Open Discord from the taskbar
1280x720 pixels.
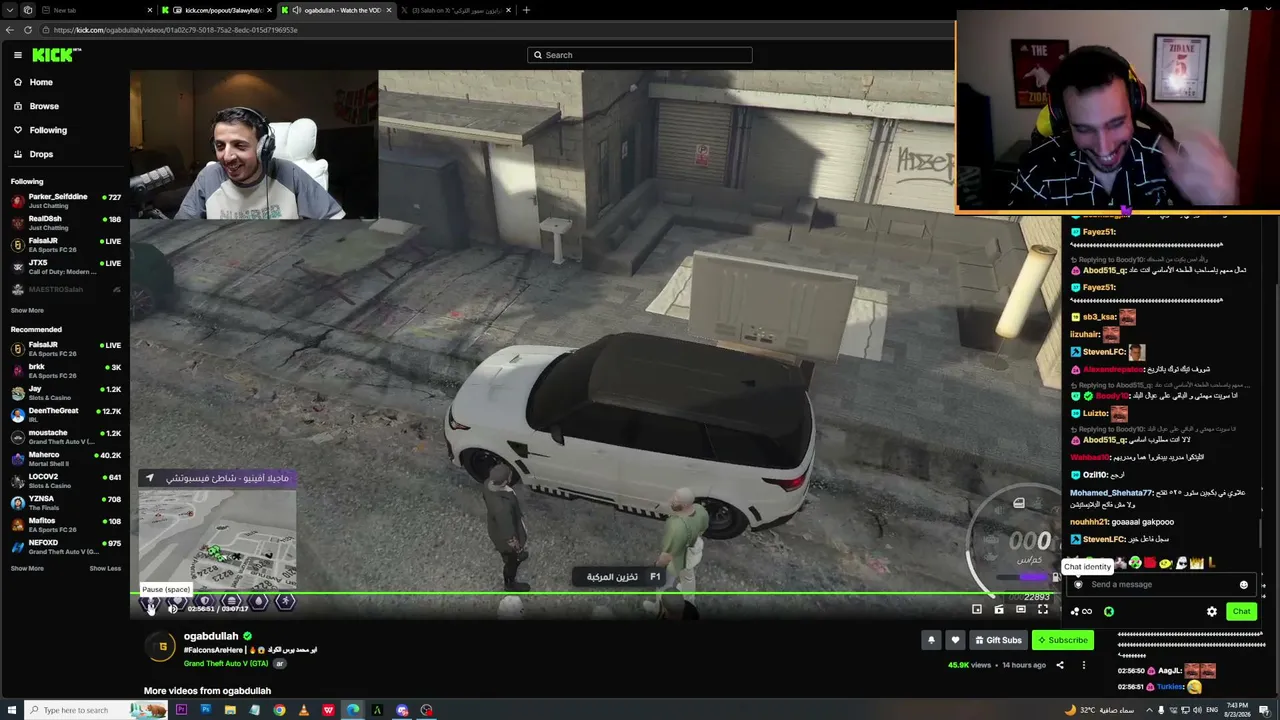[402, 710]
